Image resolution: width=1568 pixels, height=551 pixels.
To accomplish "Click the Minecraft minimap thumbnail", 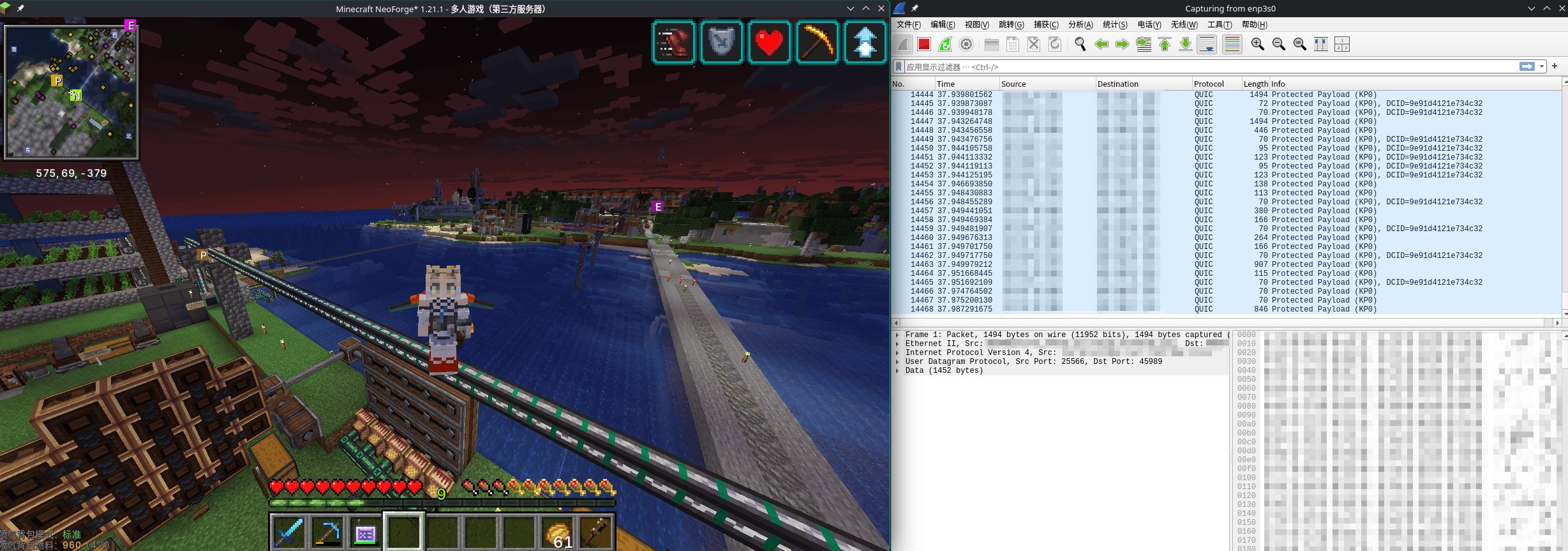I will (x=71, y=92).
